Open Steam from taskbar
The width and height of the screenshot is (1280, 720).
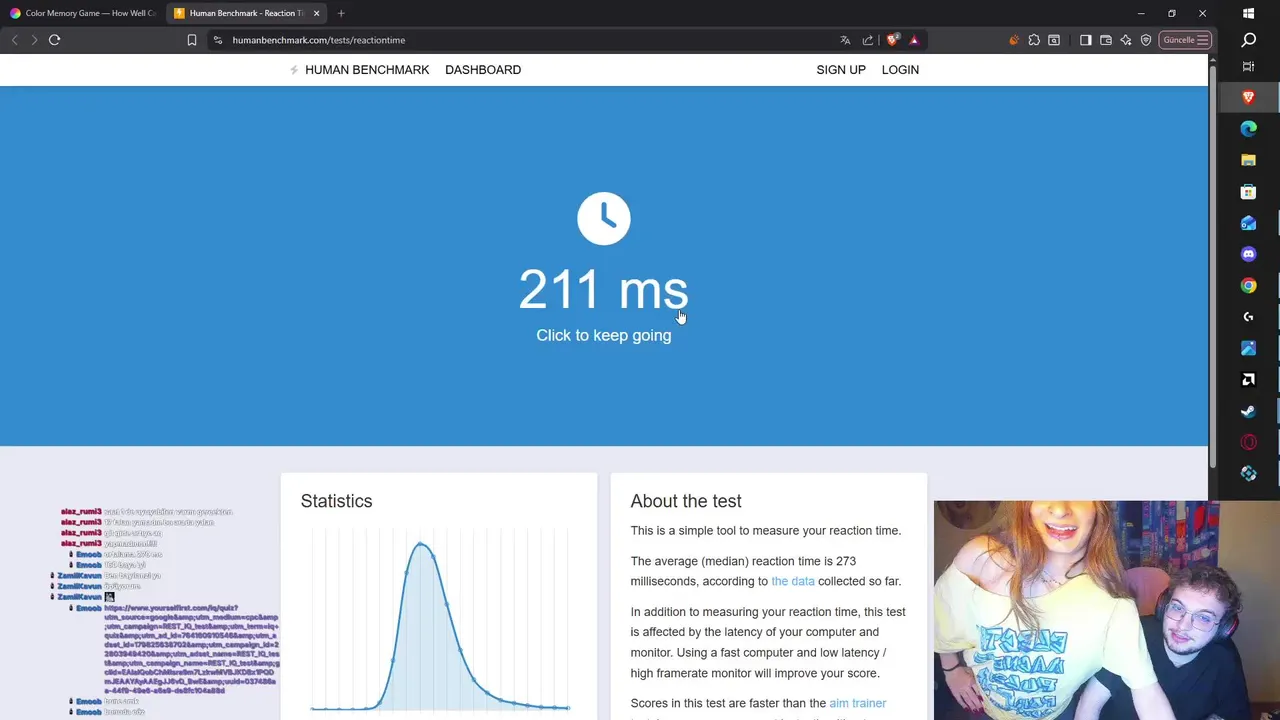[1248, 411]
